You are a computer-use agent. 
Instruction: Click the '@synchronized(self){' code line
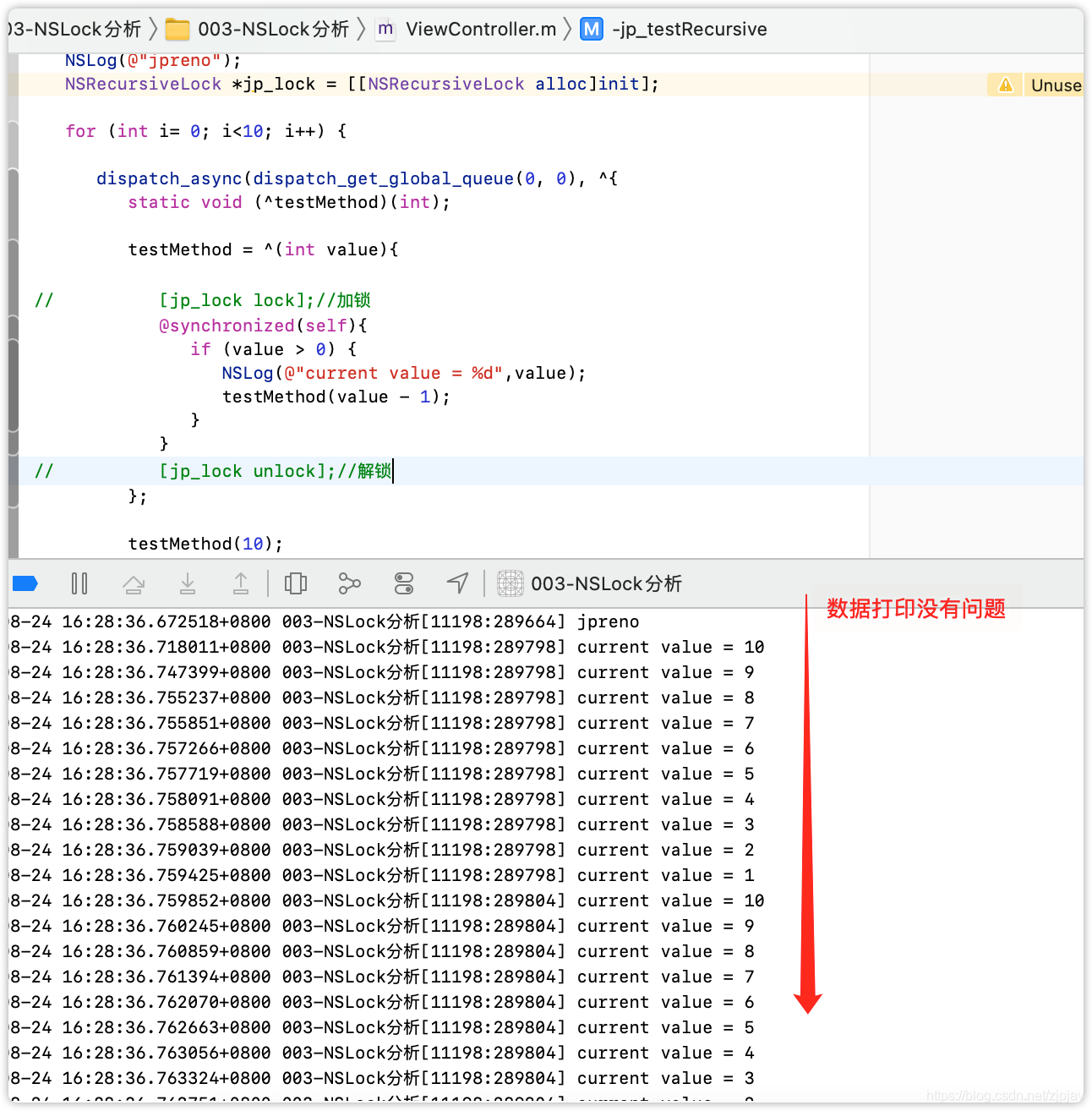pos(263,326)
